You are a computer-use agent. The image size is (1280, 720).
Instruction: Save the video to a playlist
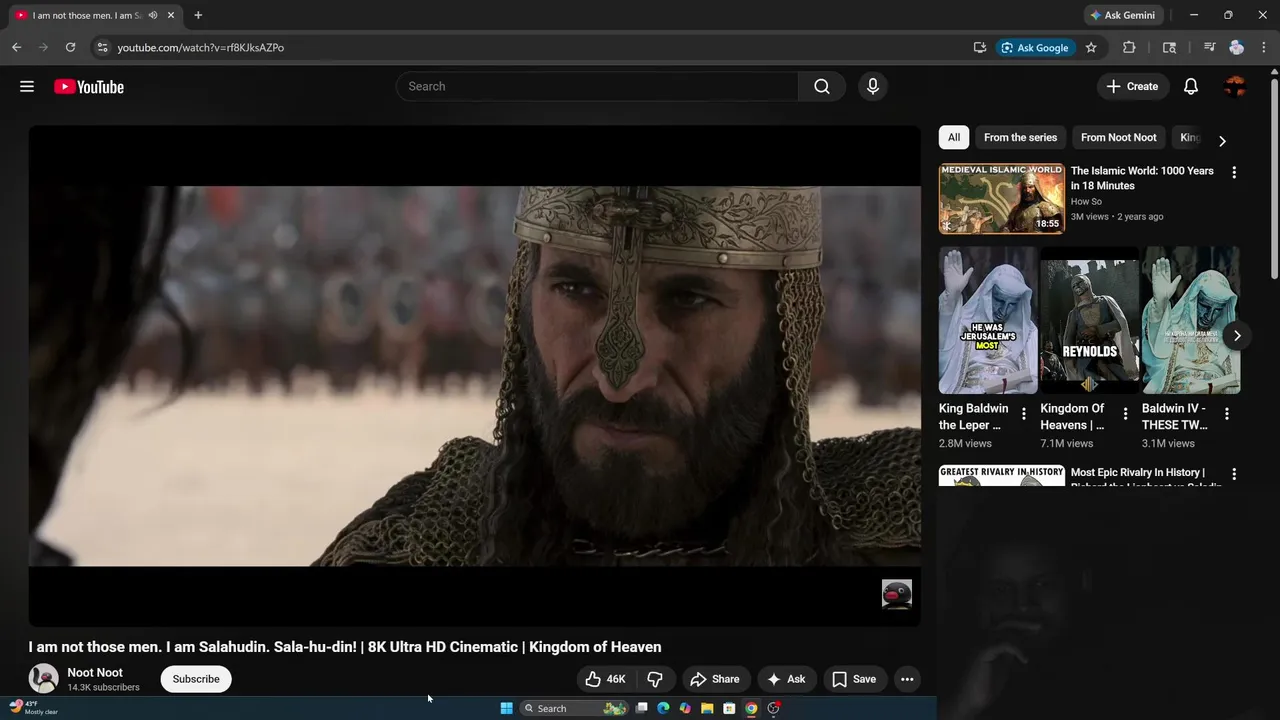(x=854, y=679)
